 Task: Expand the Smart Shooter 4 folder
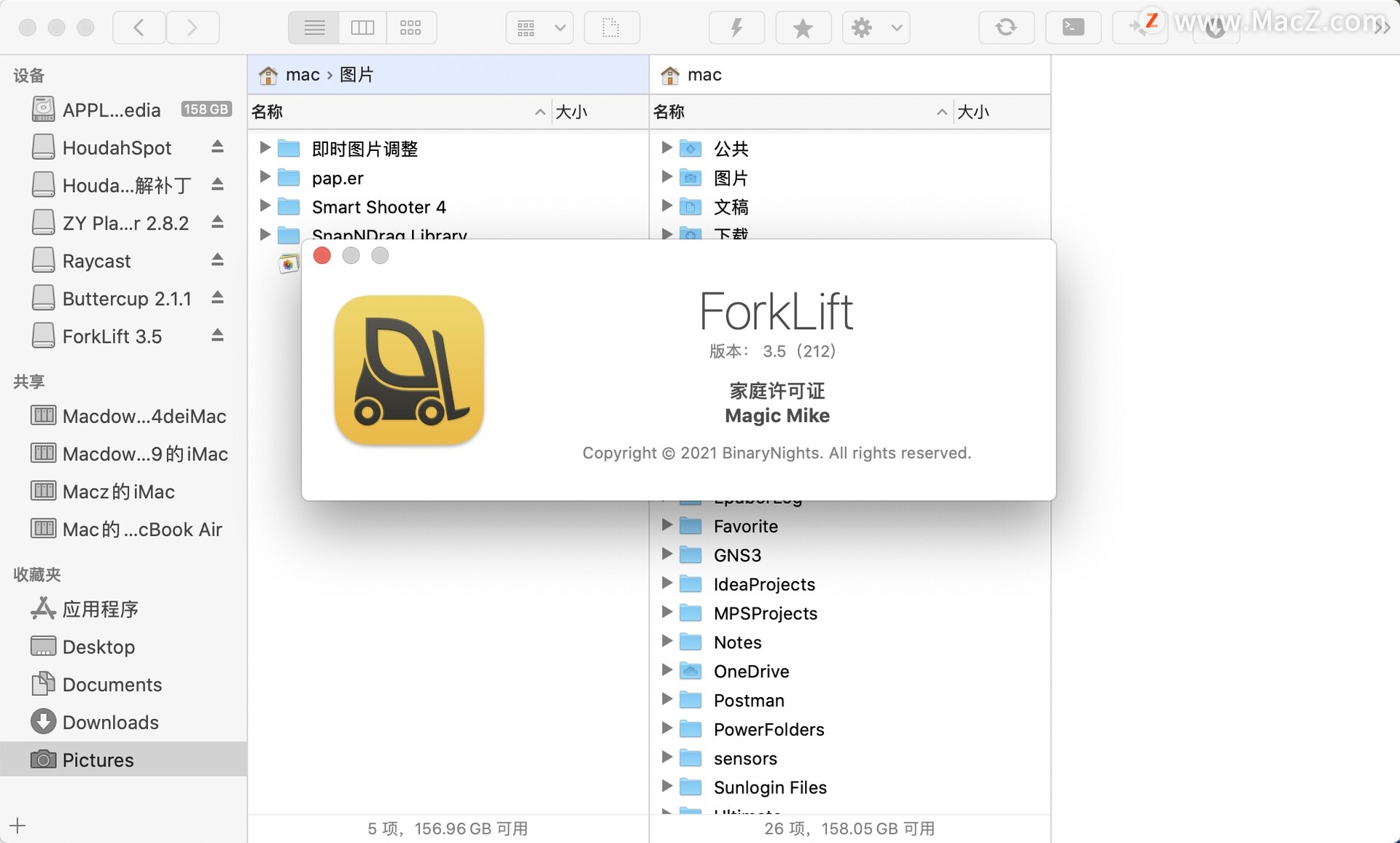point(265,206)
